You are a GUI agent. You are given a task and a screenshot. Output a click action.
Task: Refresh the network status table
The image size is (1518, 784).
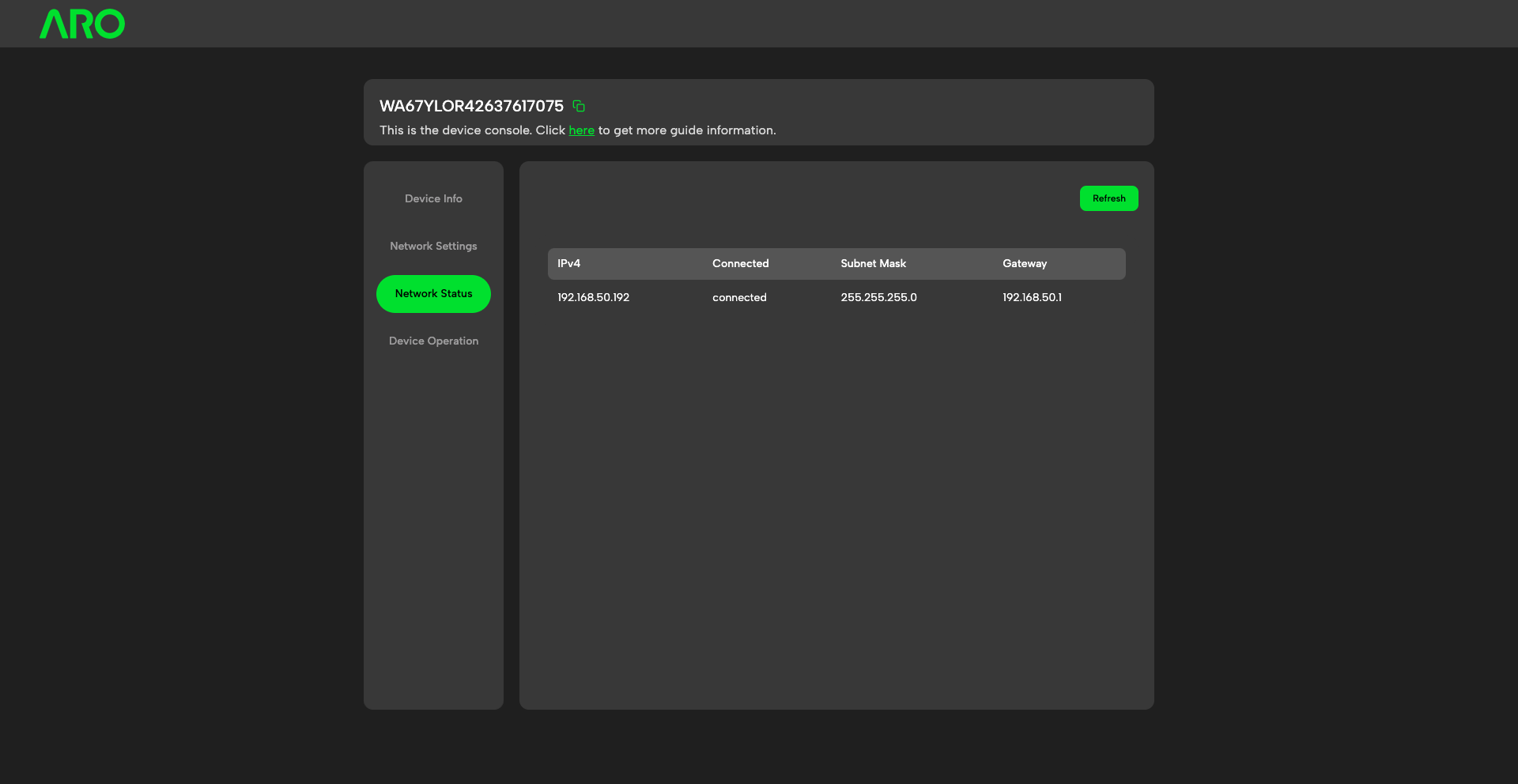pyautogui.click(x=1108, y=198)
